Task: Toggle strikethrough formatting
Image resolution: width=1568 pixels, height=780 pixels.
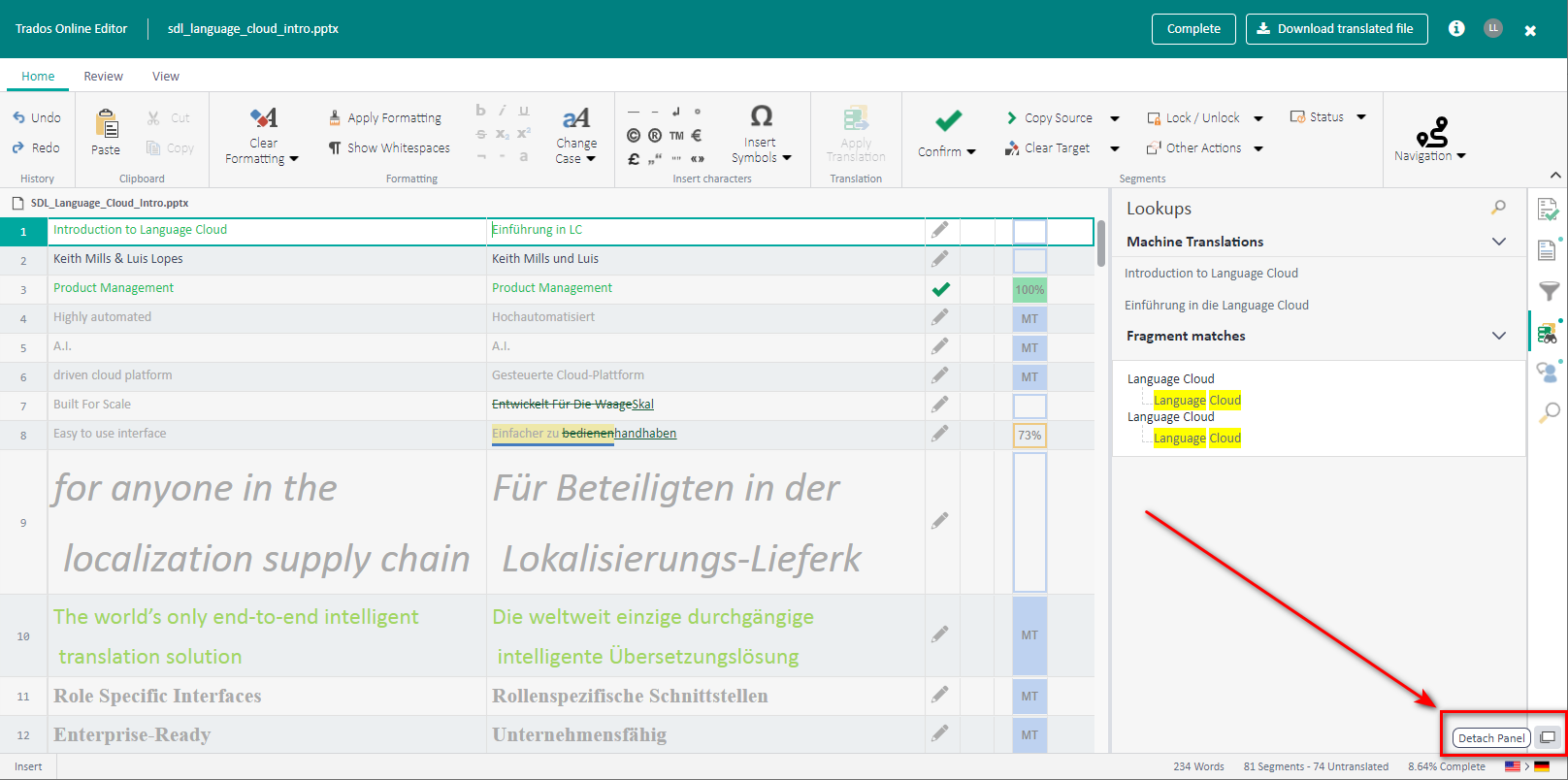Action: pos(481,134)
